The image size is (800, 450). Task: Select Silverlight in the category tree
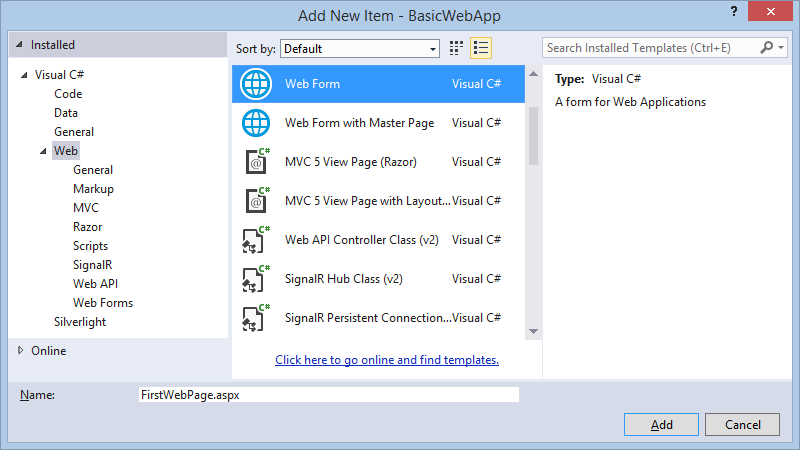pos(80,322)
